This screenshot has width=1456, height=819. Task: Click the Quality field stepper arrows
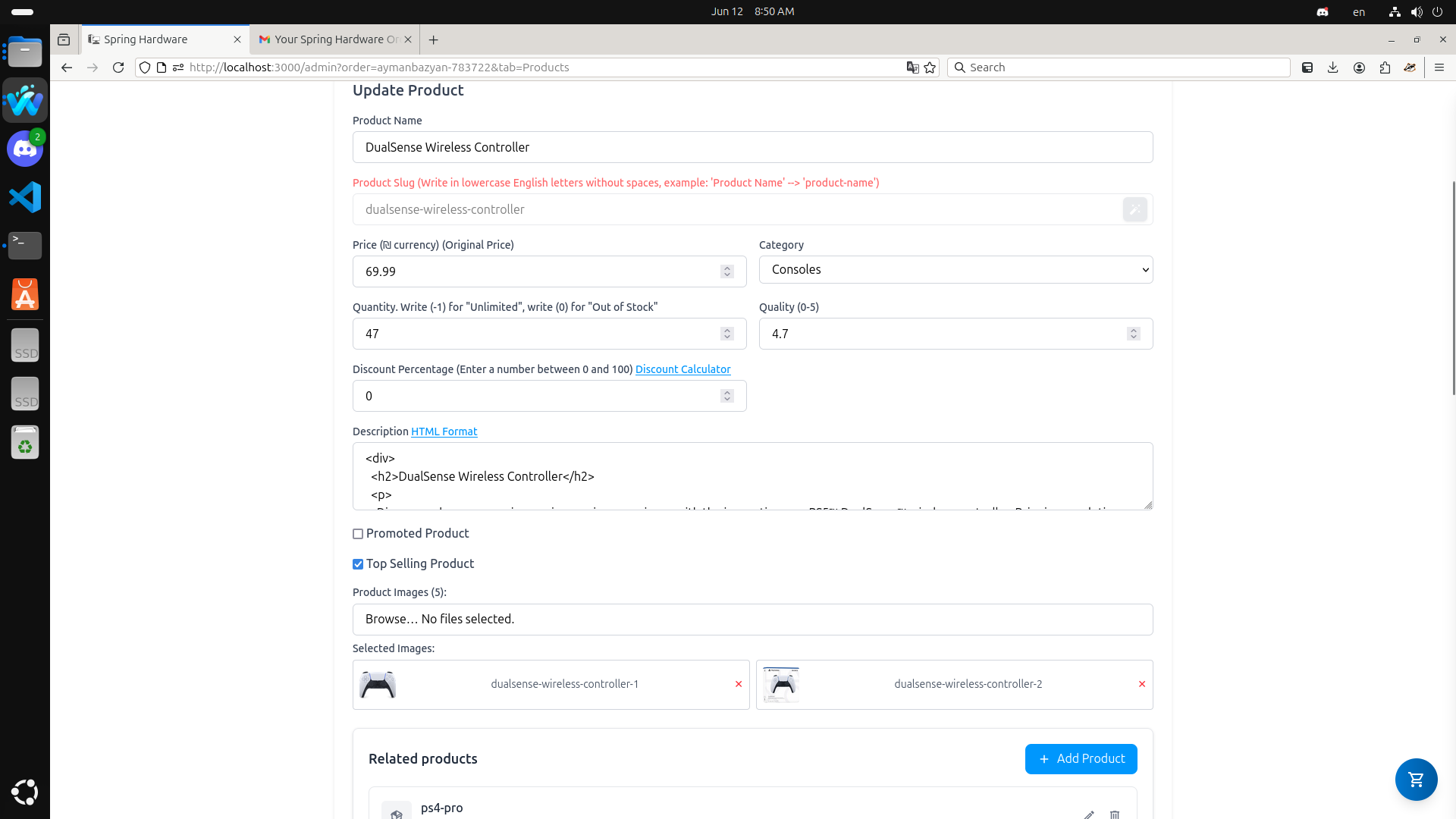(1134, 334)
